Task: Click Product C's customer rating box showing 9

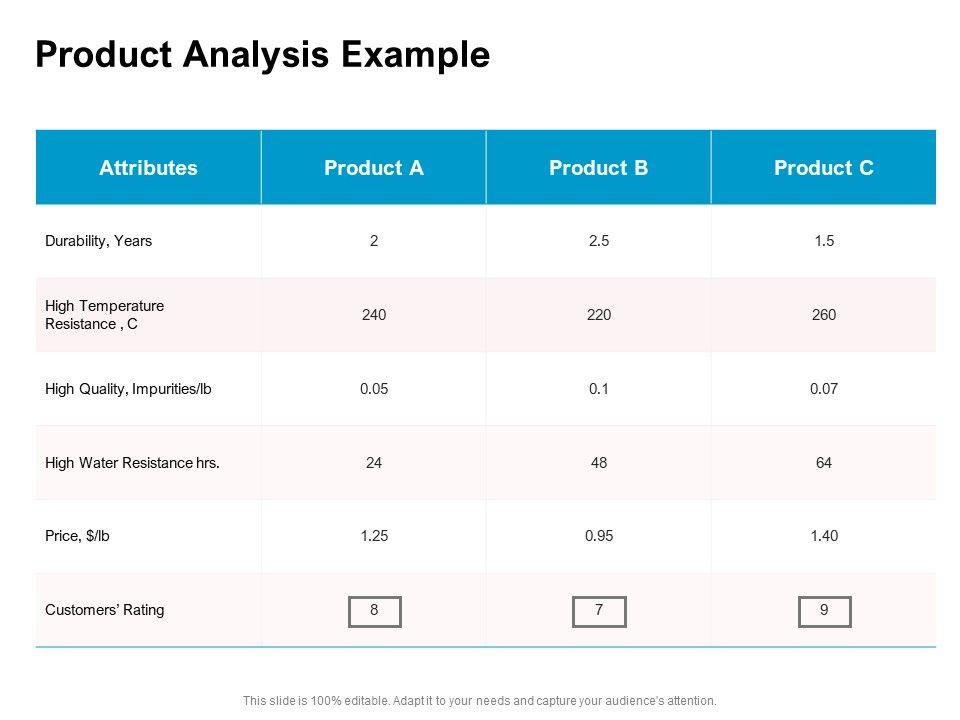Action: point(824,611)
